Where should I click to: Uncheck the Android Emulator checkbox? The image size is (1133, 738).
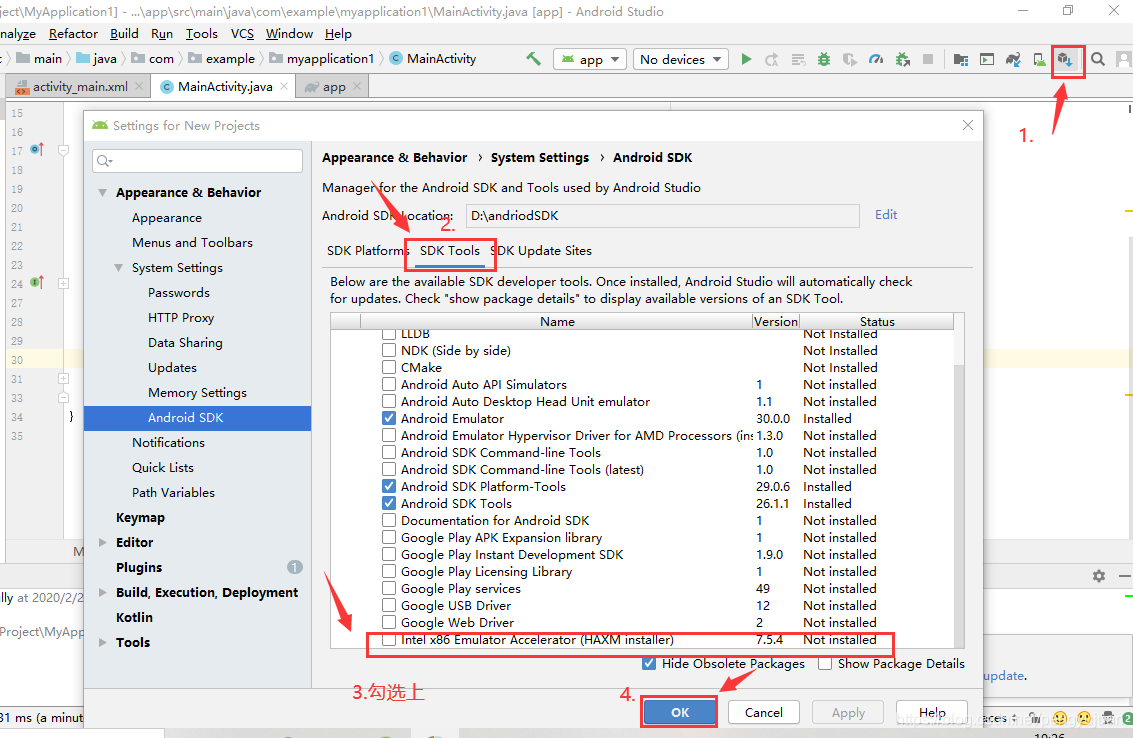pos(389,419)
